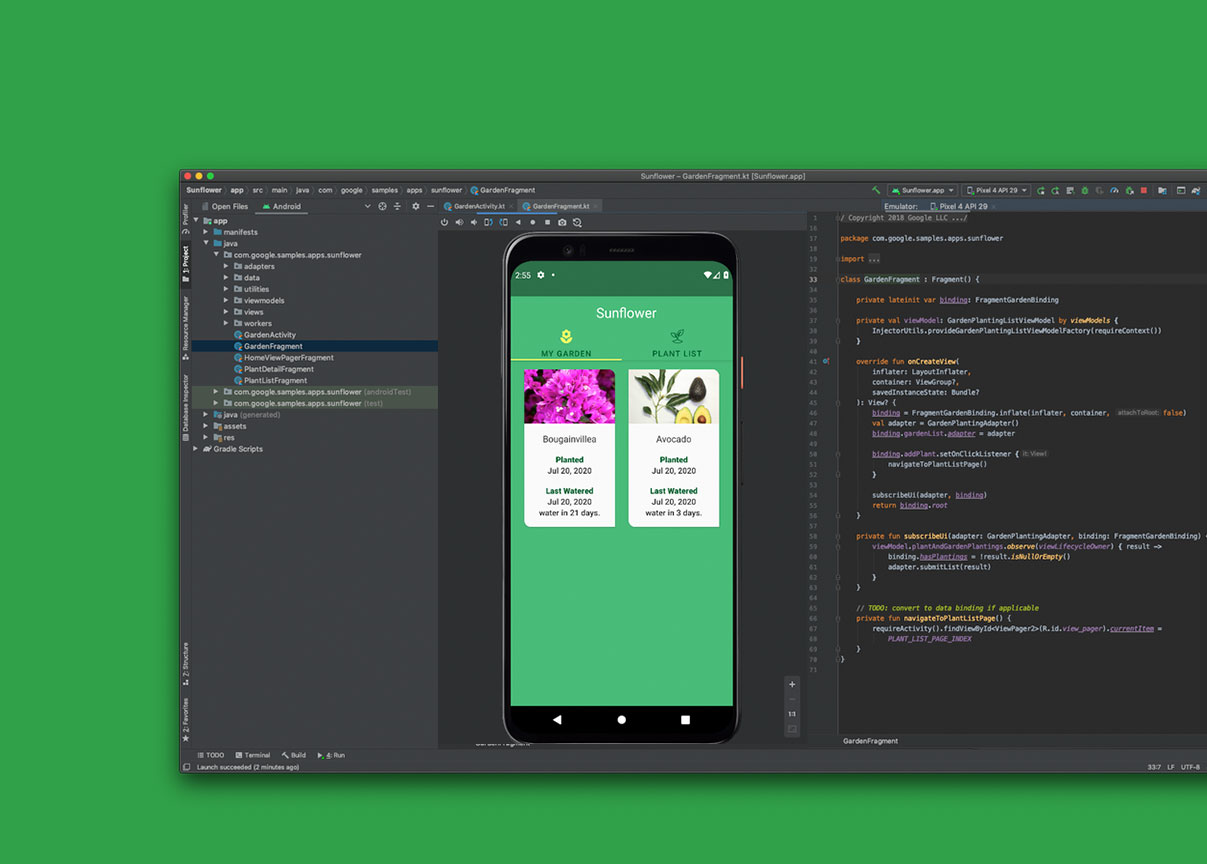The width and height of the screenshot is (1207, 864).
Task: Expand the viewmodels package
Action: point(226,300)
